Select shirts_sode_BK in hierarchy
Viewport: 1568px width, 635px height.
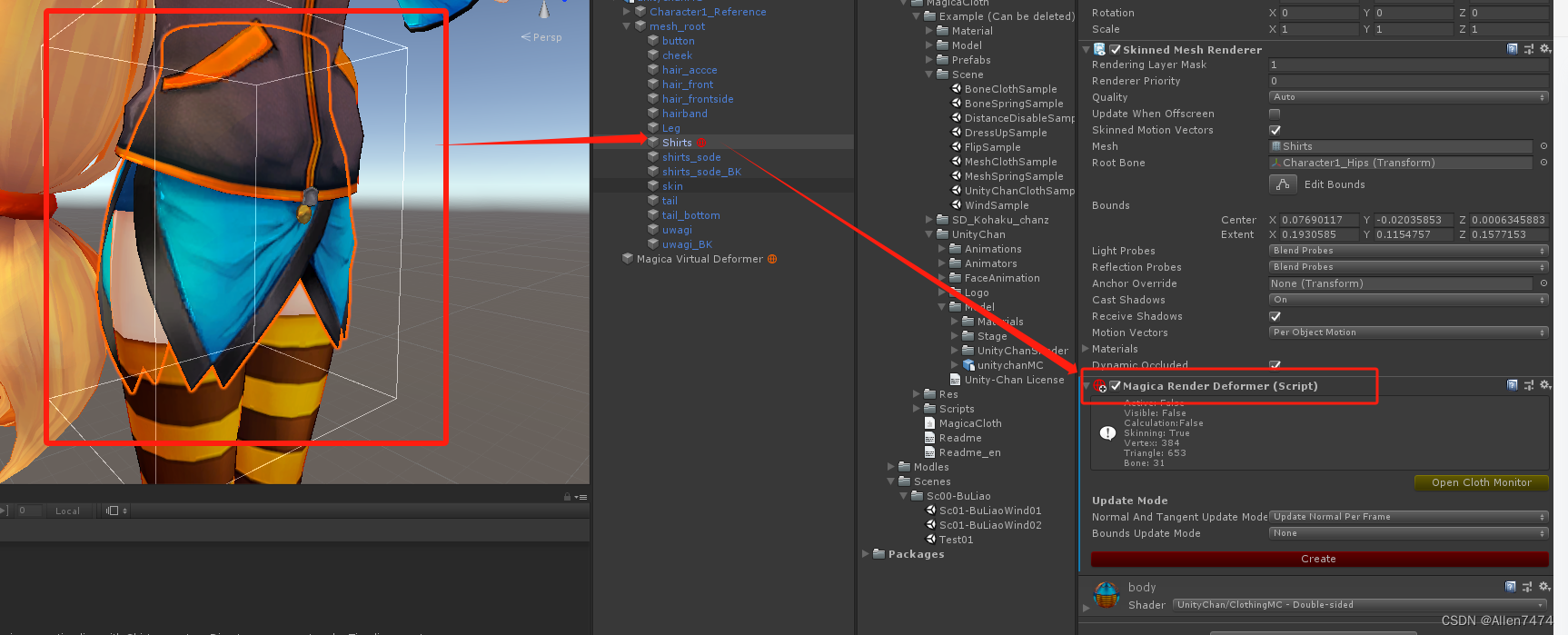(x=701, y=172)
